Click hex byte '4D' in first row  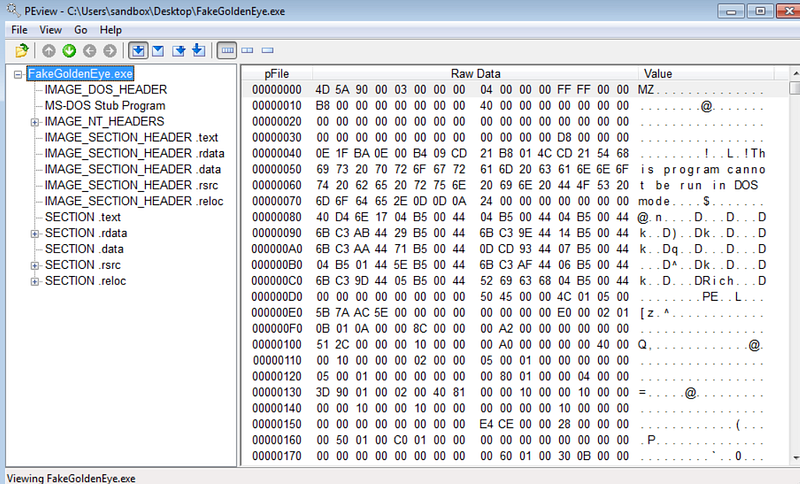[322, 90]
